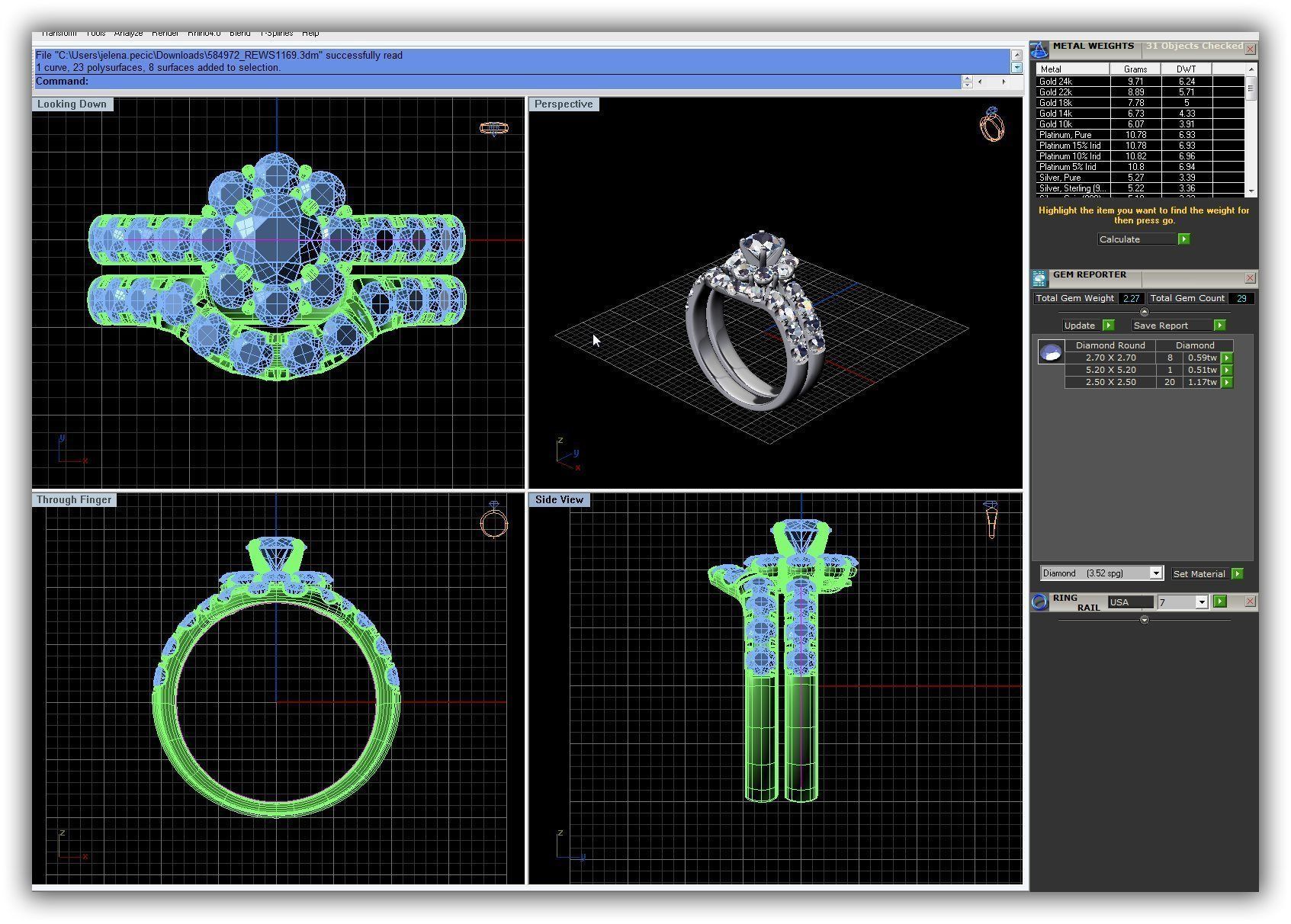This screenshot has width=1291, height=924.
Task: Click green go arrow beside Update
Action: (x=1108, y=326)
